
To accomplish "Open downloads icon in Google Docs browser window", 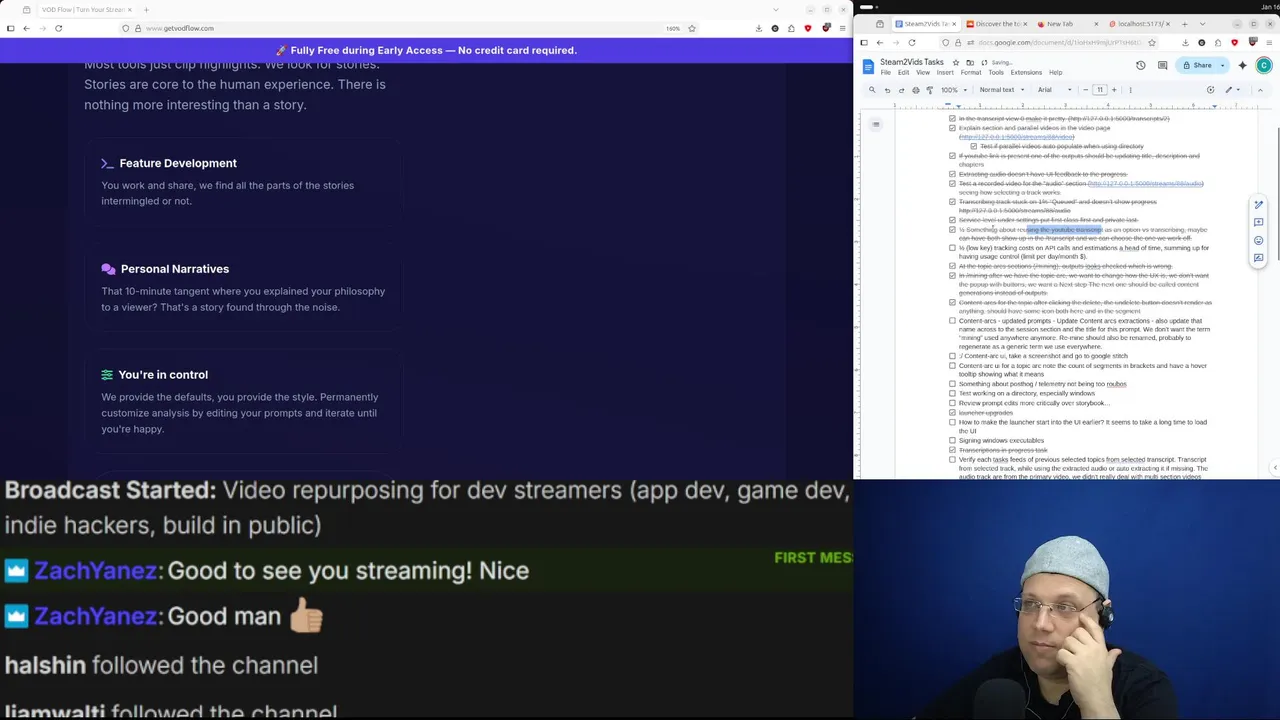I will point(1185,42).
